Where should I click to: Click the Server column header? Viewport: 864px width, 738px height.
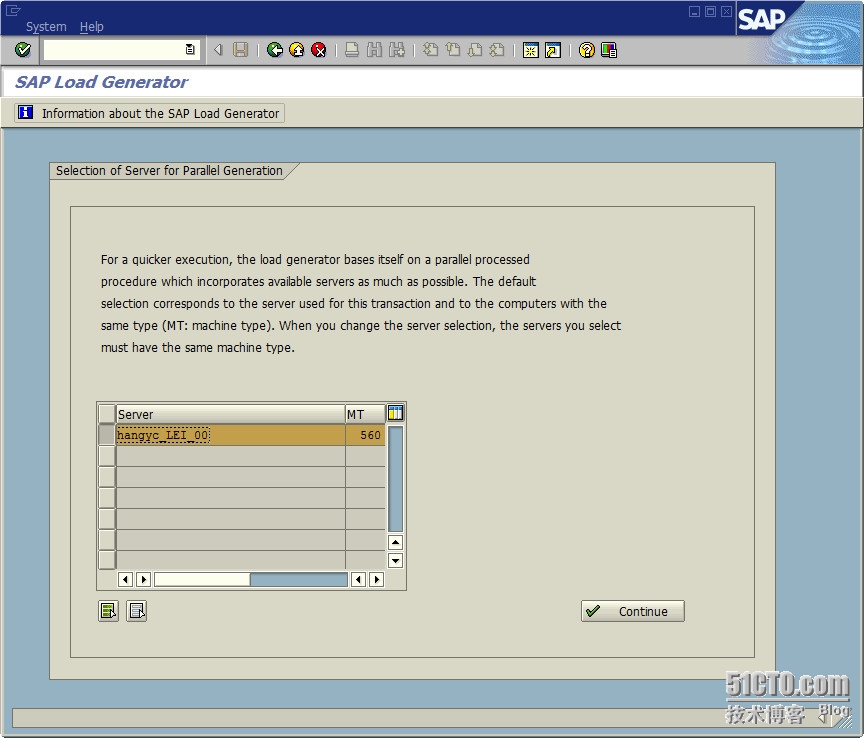click(230, 414)
